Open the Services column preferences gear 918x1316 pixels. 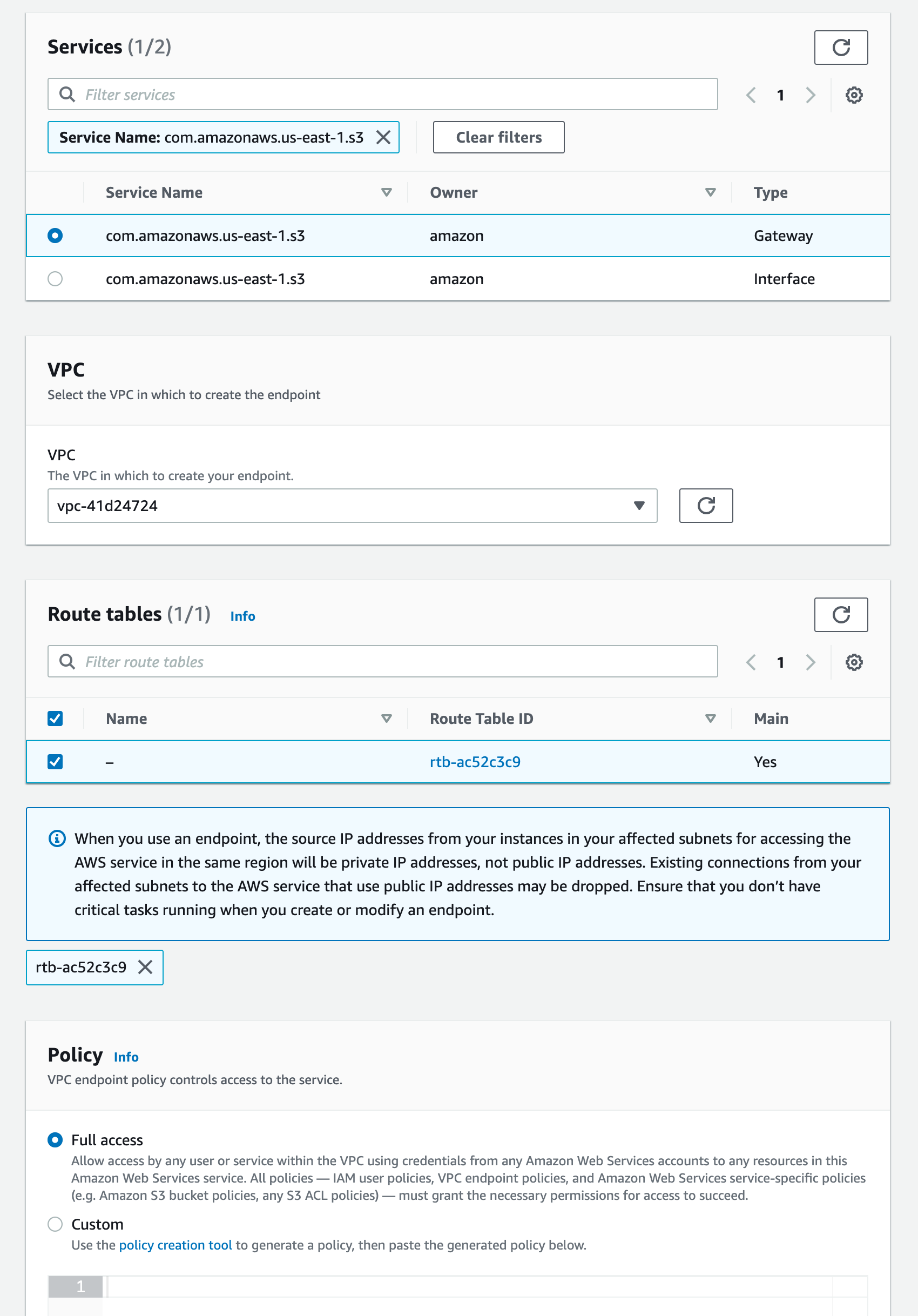point(854,95)
